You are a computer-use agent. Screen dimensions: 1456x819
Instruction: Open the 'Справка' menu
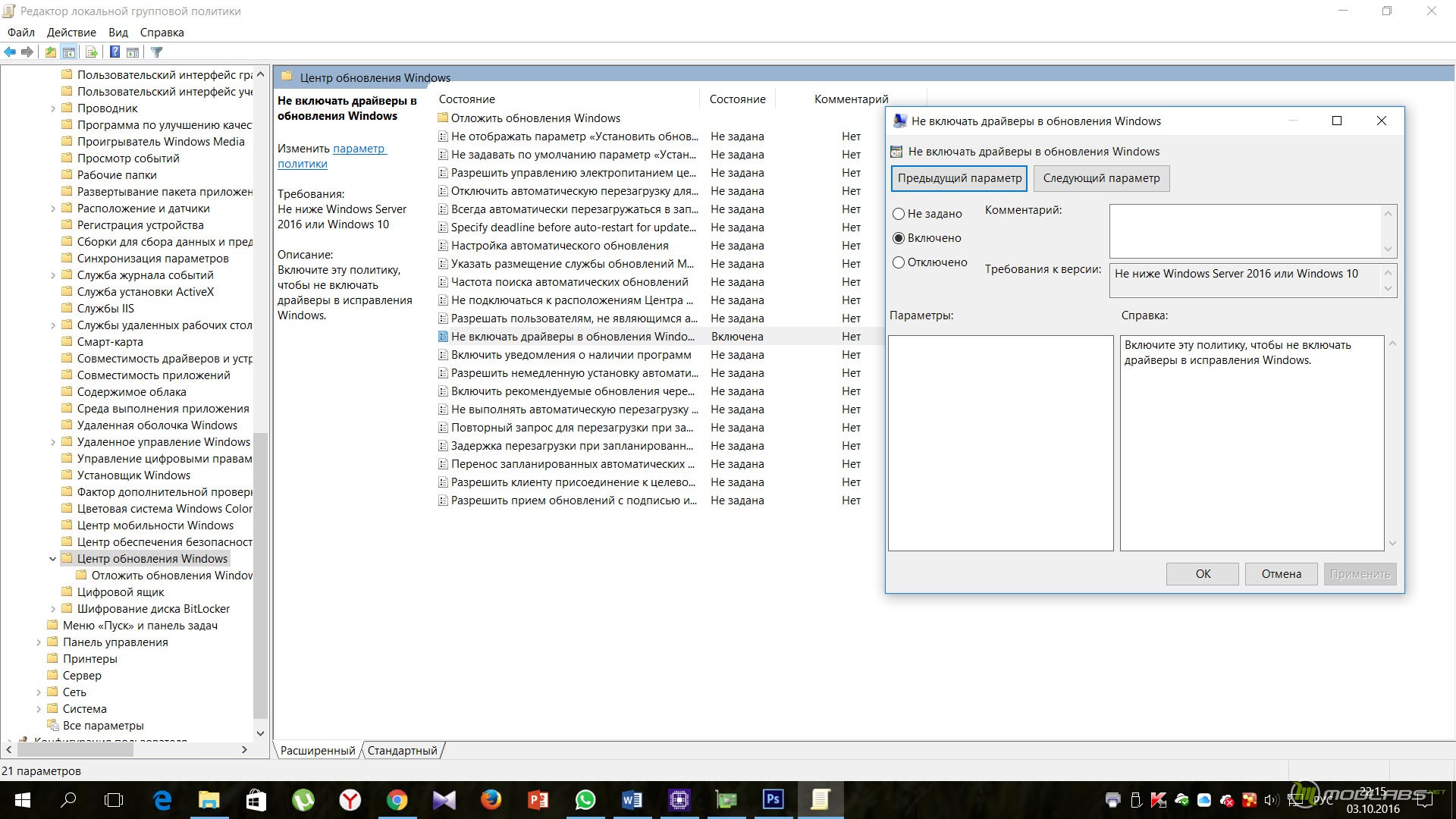tap(162, 33)
